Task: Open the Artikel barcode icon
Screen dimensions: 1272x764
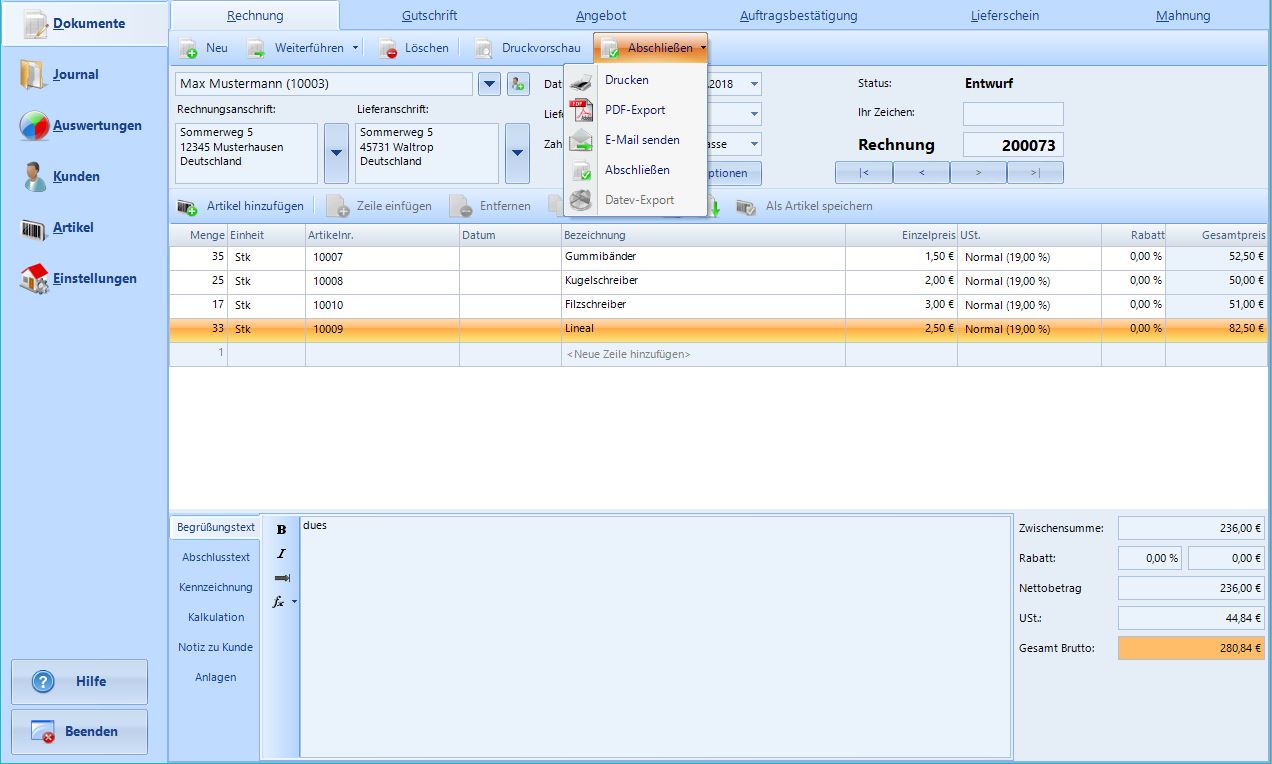Action: [x=34, y=228]
